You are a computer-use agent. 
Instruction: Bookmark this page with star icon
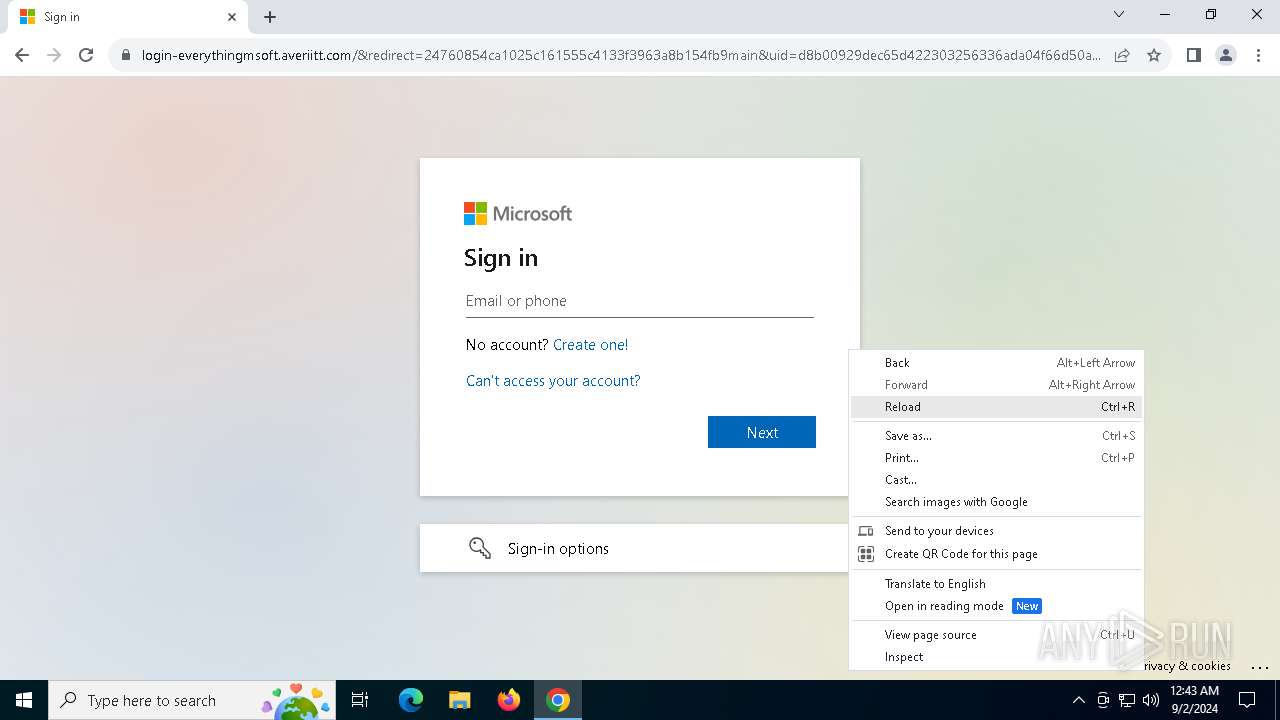[1154, 56]
